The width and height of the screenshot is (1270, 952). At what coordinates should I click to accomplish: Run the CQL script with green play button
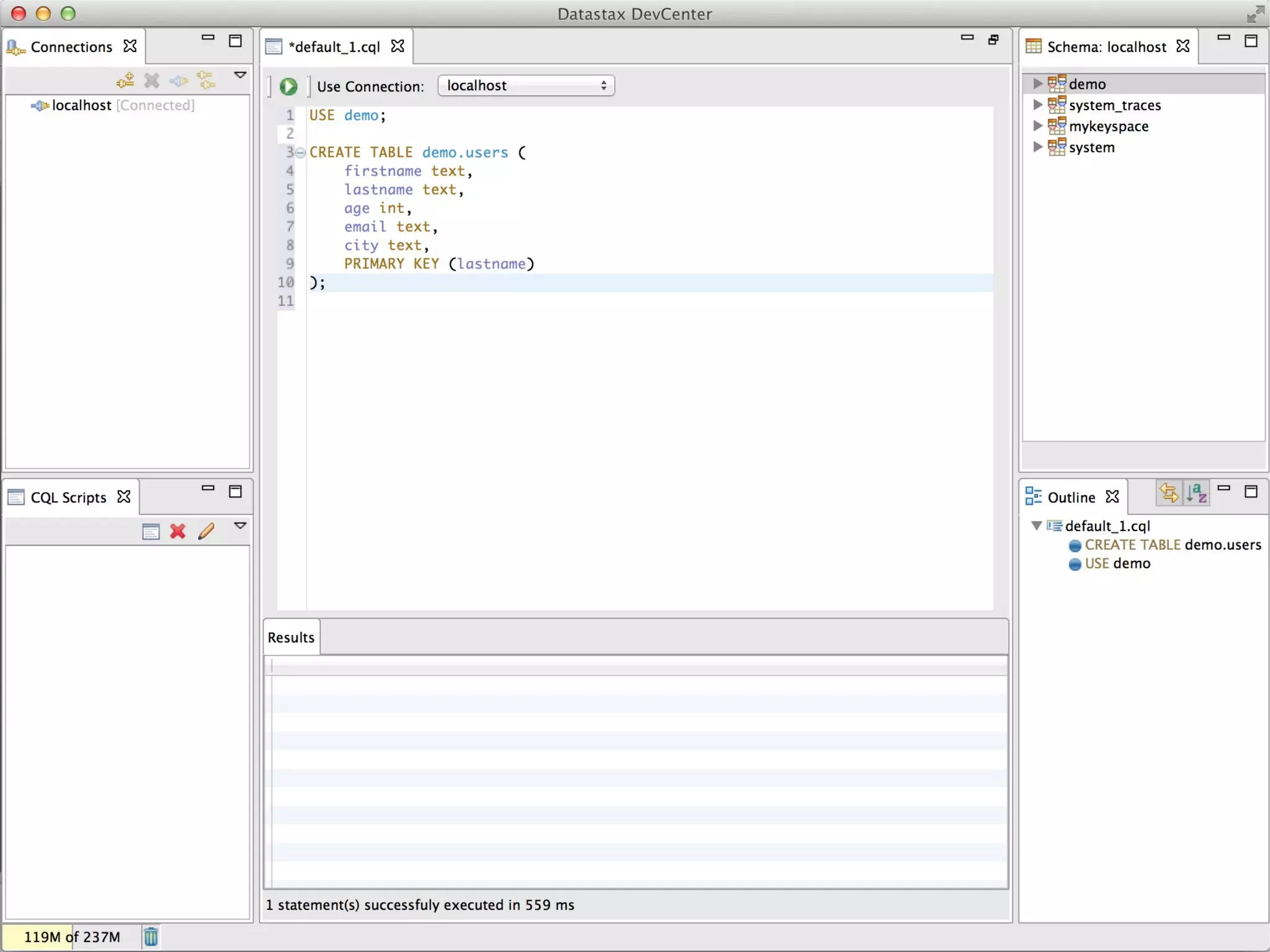[288, 86]
